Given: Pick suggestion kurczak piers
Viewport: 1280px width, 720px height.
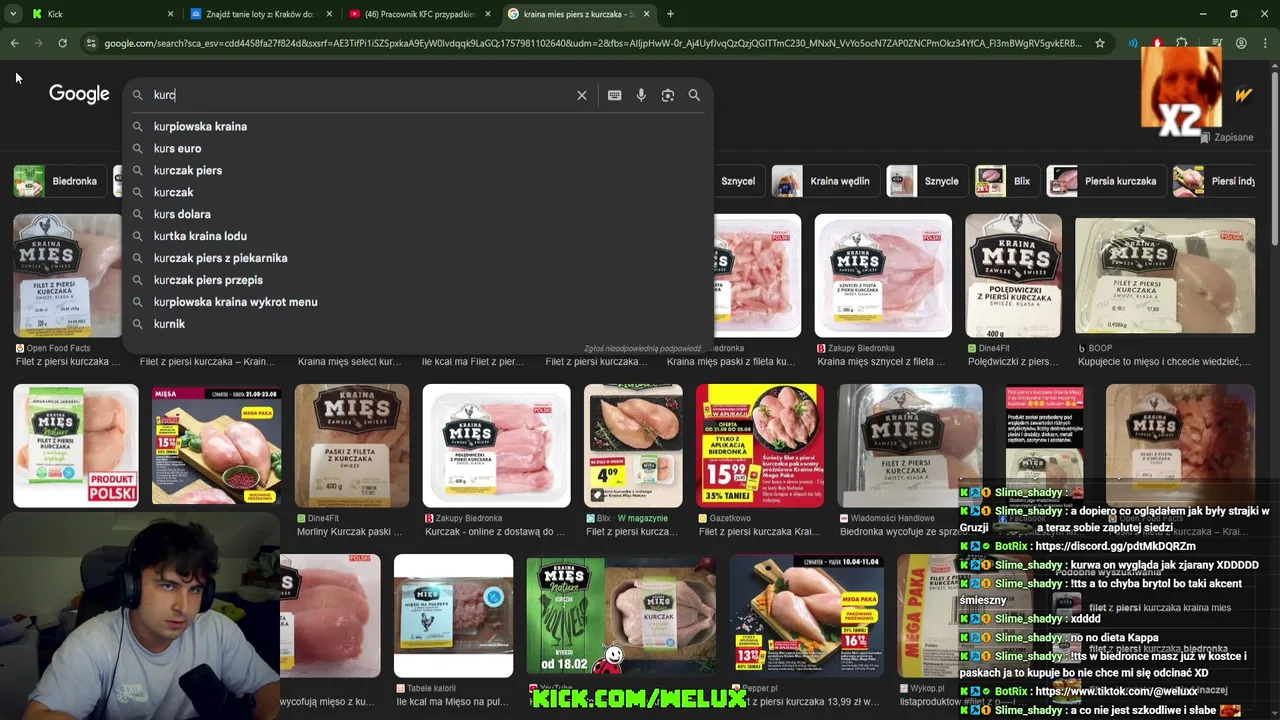Looking at the screenshot, I should [188, 171].
